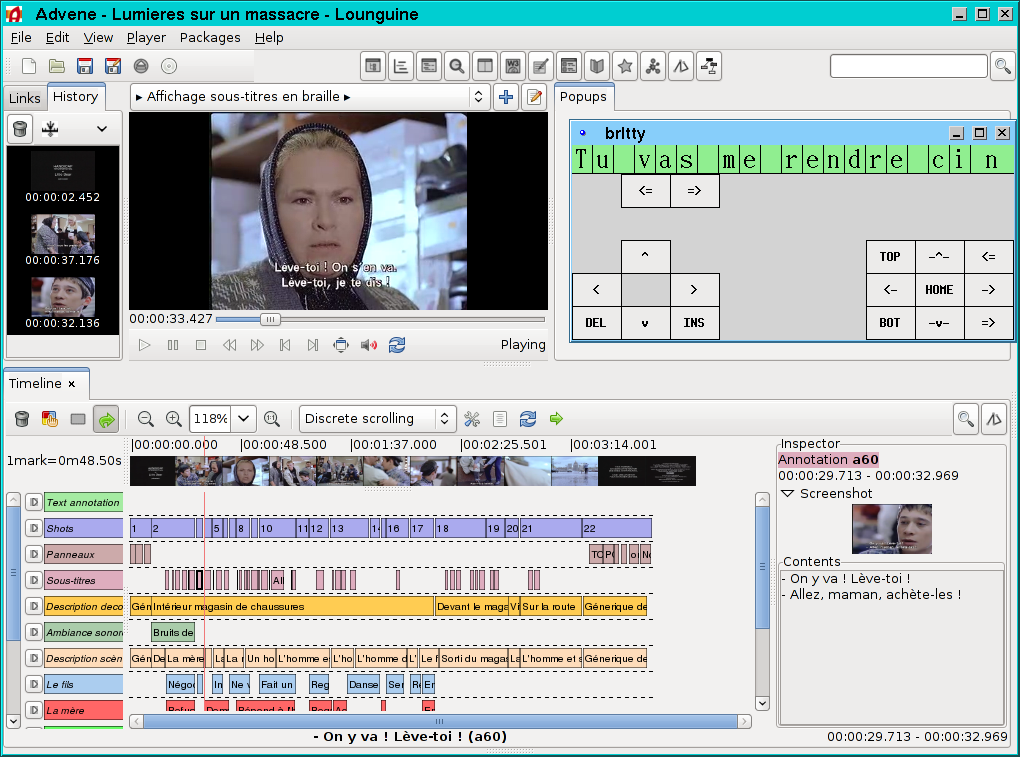
Task: Click the blue plus icon beside the view selector
Action: click(x=506, y=97)
